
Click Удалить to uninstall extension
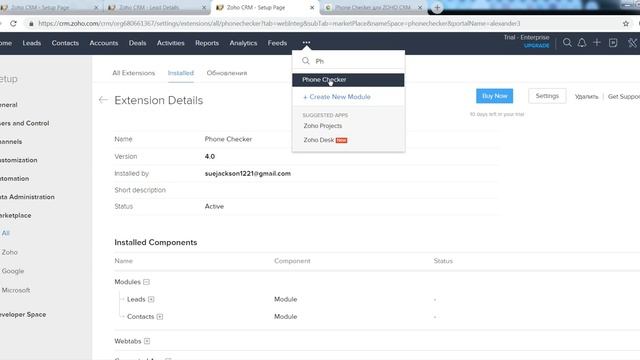(587, 96)
